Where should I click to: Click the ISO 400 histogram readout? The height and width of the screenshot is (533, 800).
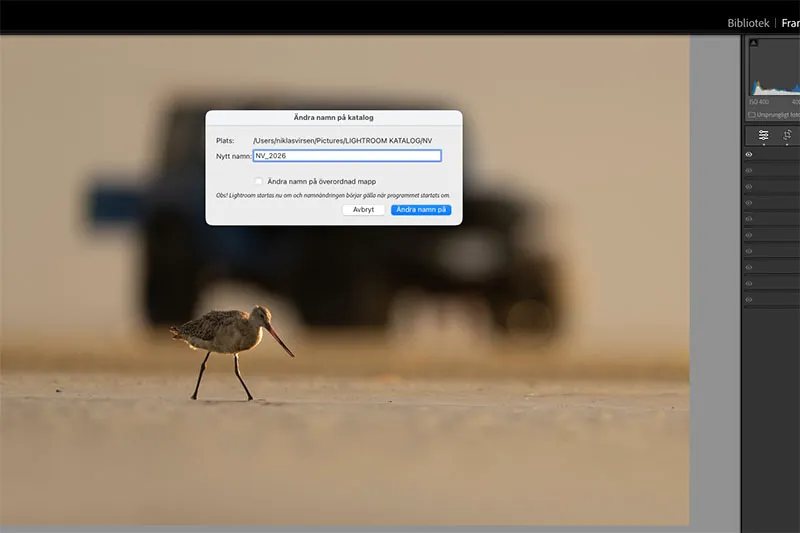(759, 102)
